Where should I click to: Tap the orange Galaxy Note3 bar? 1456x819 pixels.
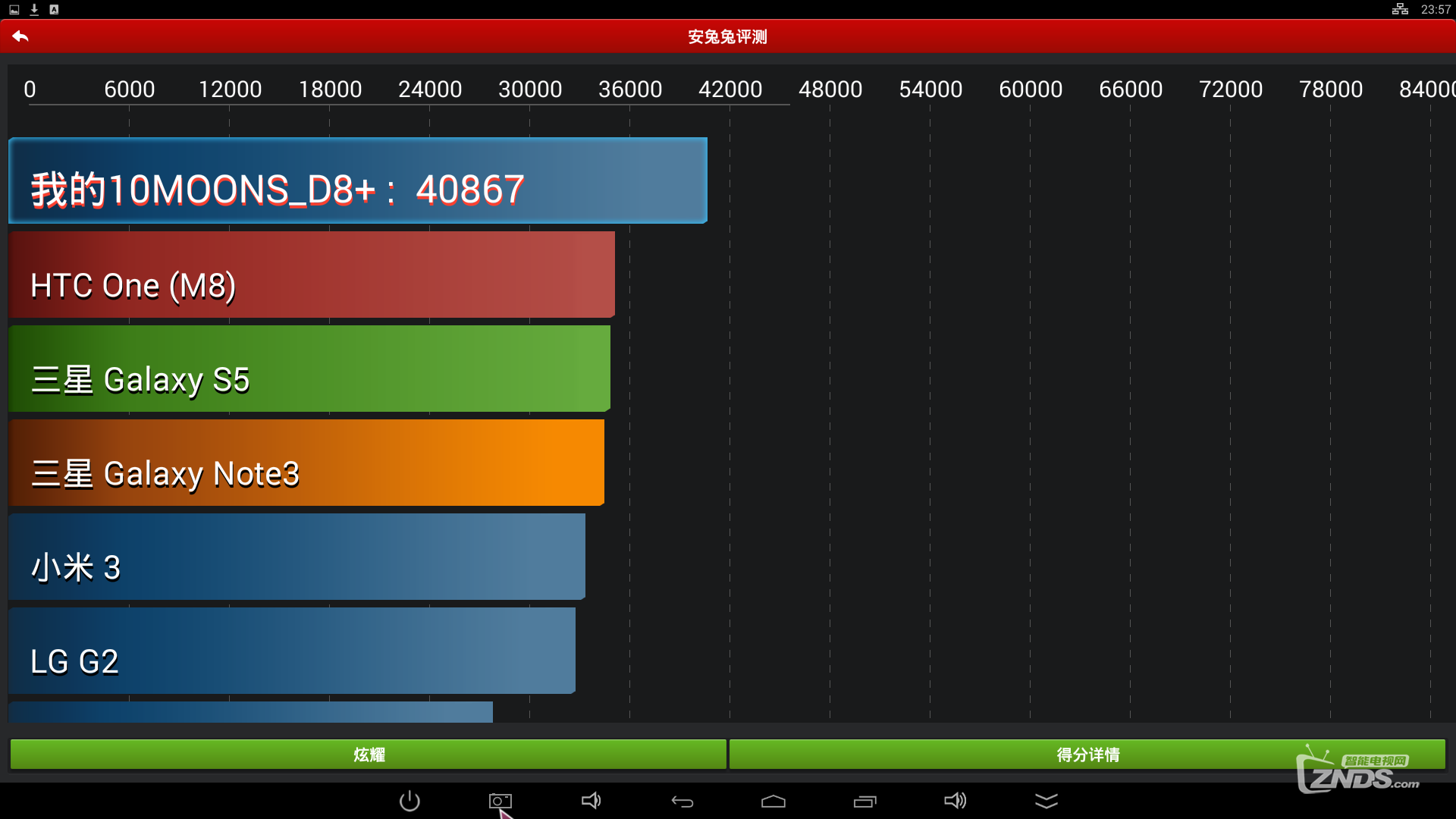coord(306,463)
